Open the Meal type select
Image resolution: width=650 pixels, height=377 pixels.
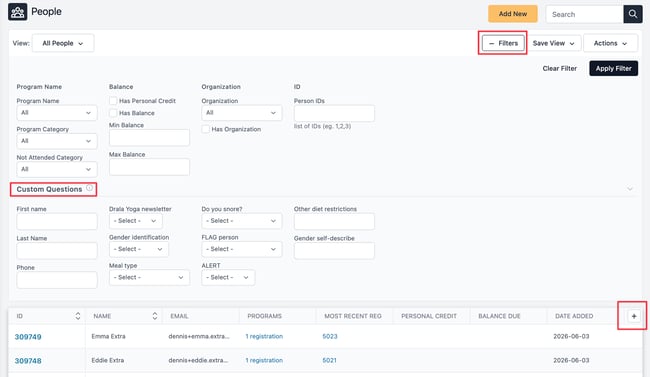[149, 277]
